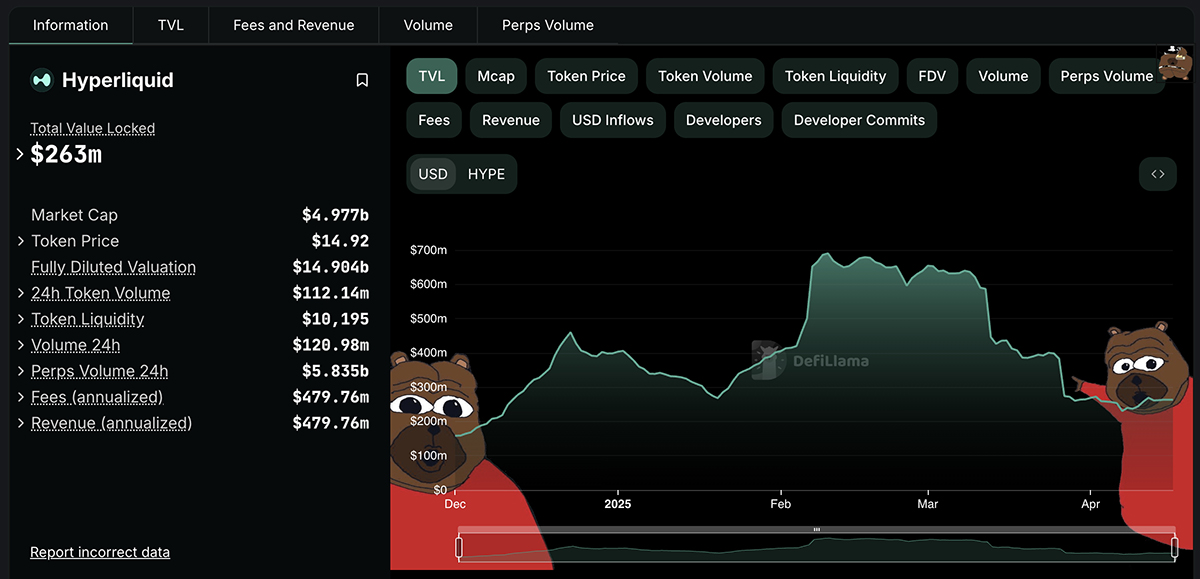Viewport: 1200px width, 579px height.
Task: Toggle the Developer Commits chart metric
Action: (x=860, y=120)
